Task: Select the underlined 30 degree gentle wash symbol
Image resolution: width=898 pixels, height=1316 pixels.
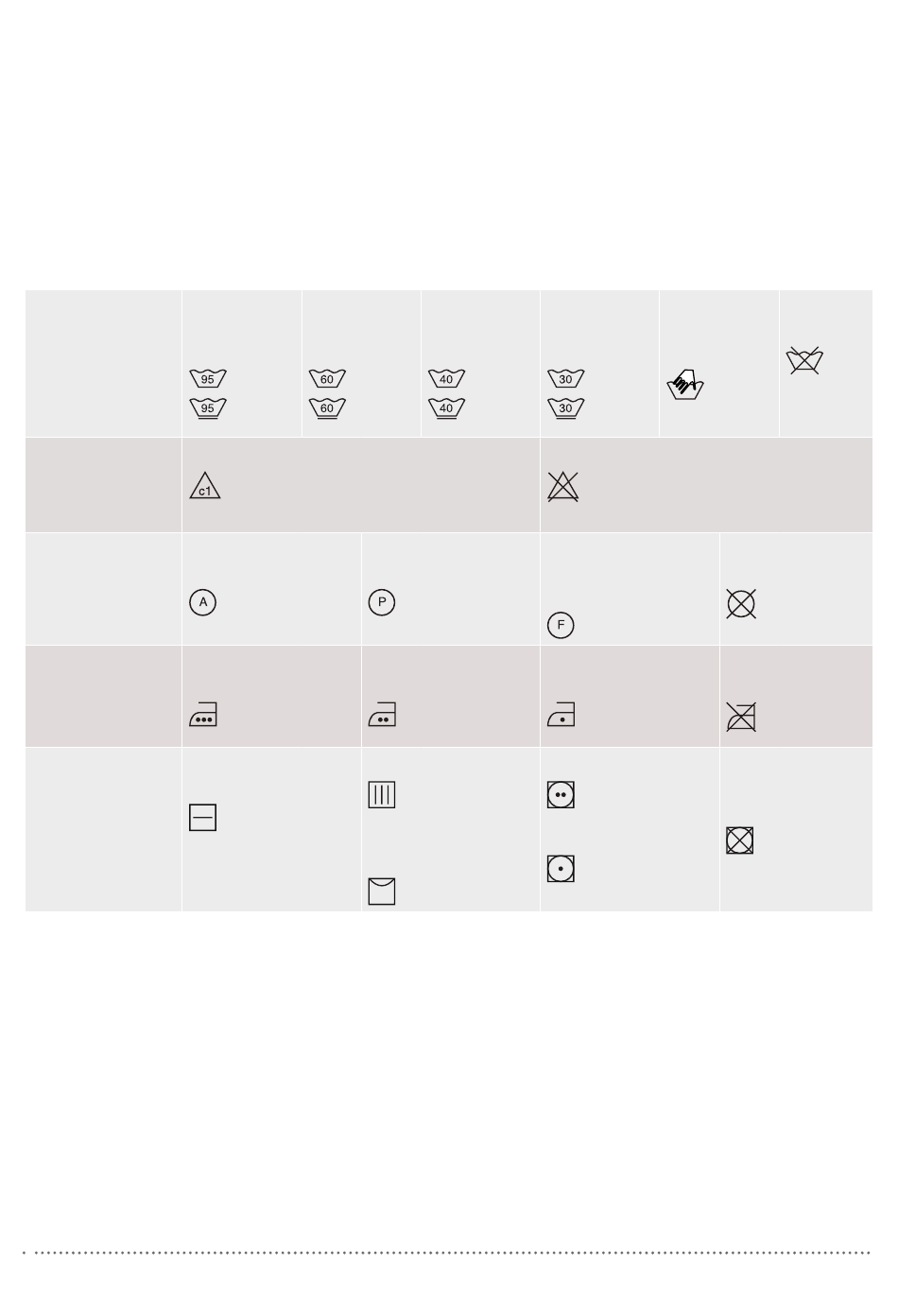Action: point(565,408)
